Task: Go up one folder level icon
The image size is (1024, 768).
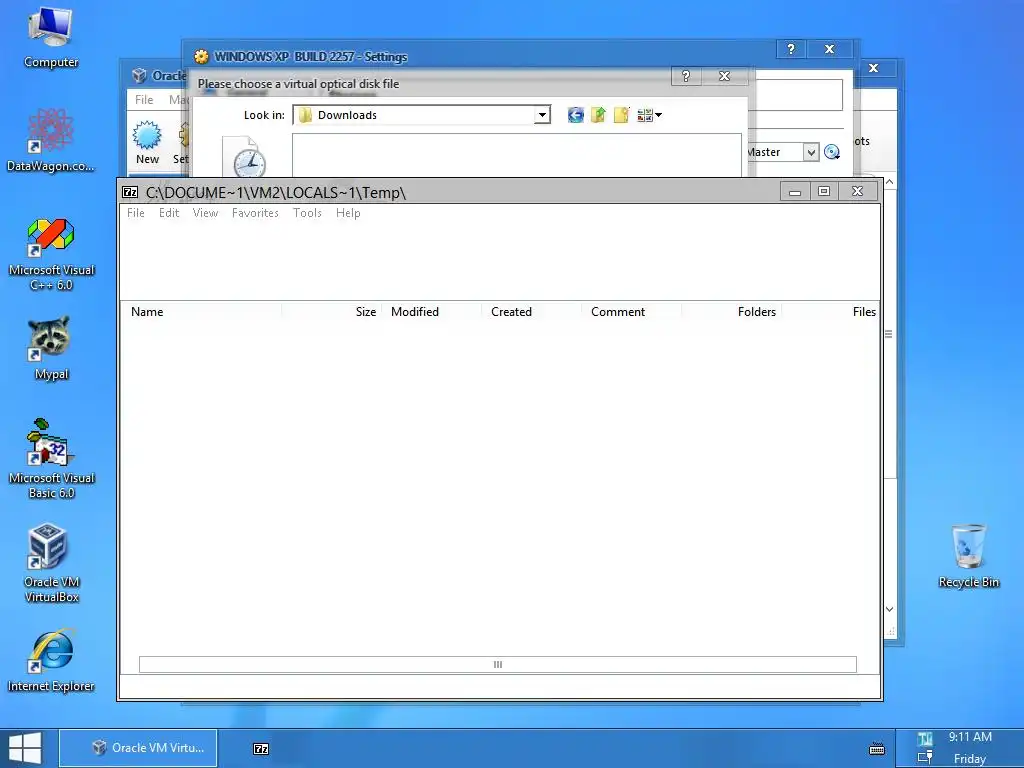Action: (598, 115)
